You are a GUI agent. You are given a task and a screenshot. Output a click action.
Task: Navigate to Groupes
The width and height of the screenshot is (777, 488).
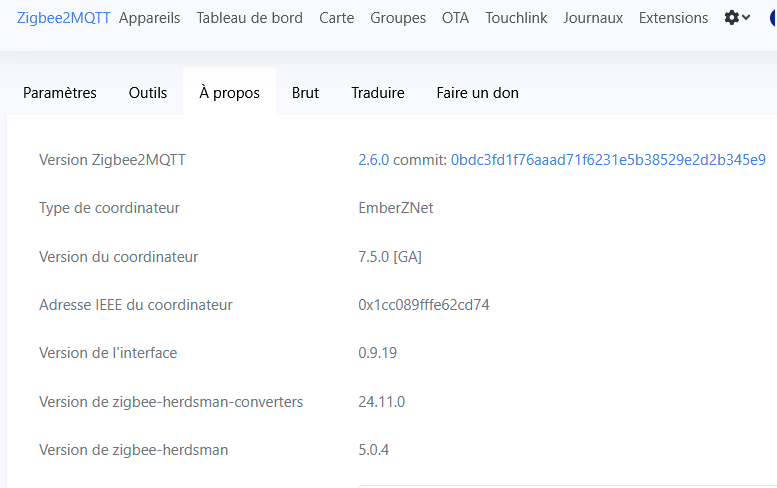point(398,18)
